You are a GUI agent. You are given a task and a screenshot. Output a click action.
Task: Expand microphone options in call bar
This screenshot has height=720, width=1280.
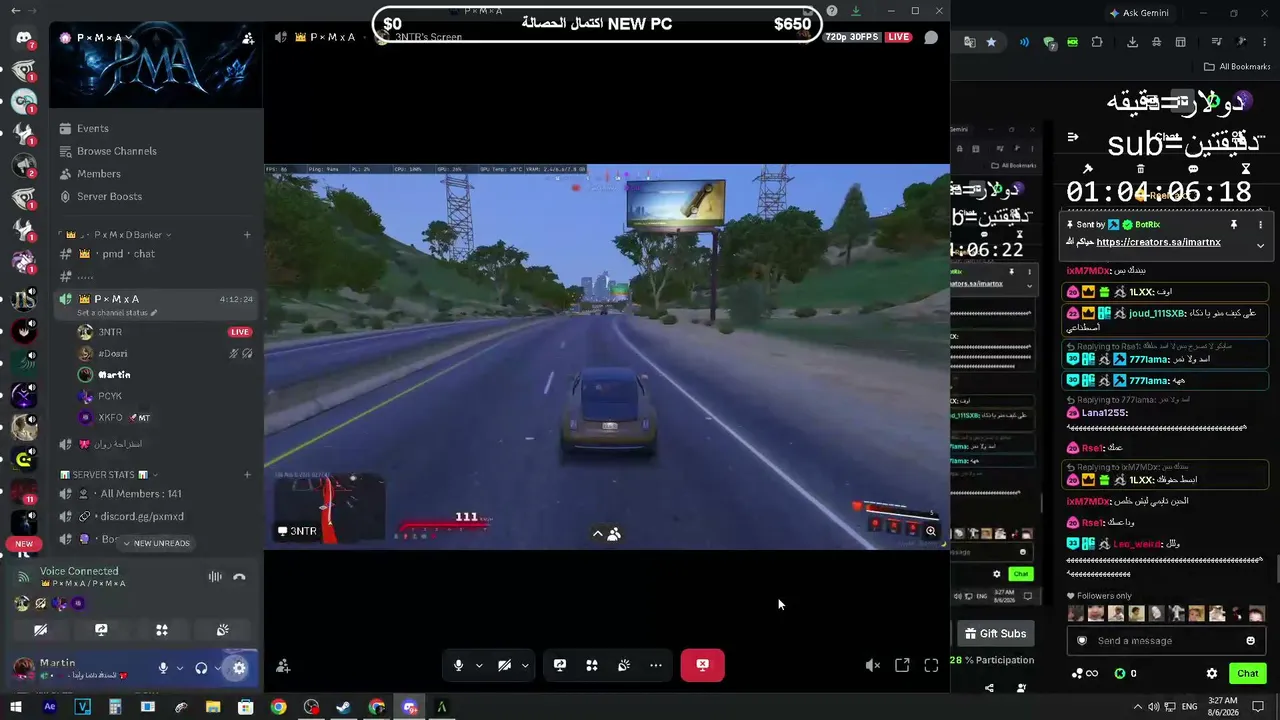[479, 666]
